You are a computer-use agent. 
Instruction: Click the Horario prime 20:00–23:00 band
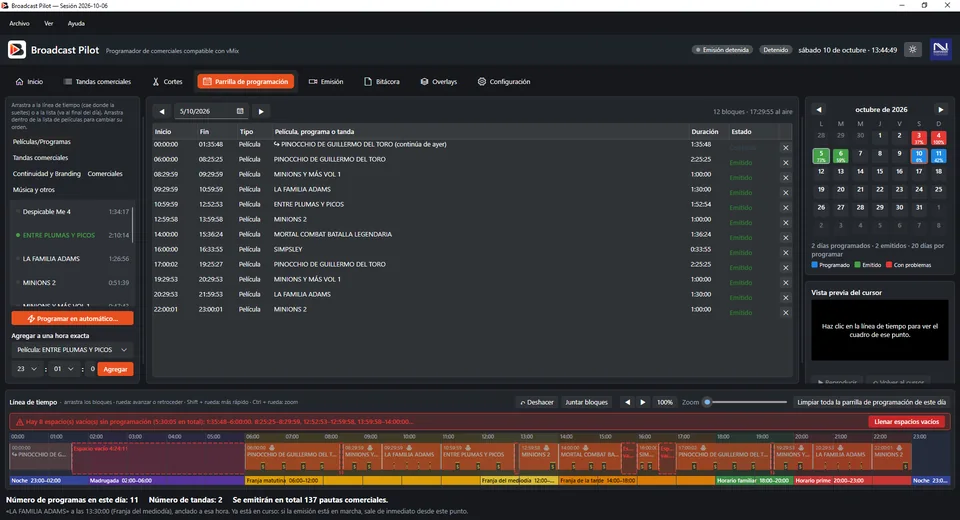click(x=852, y=481)
